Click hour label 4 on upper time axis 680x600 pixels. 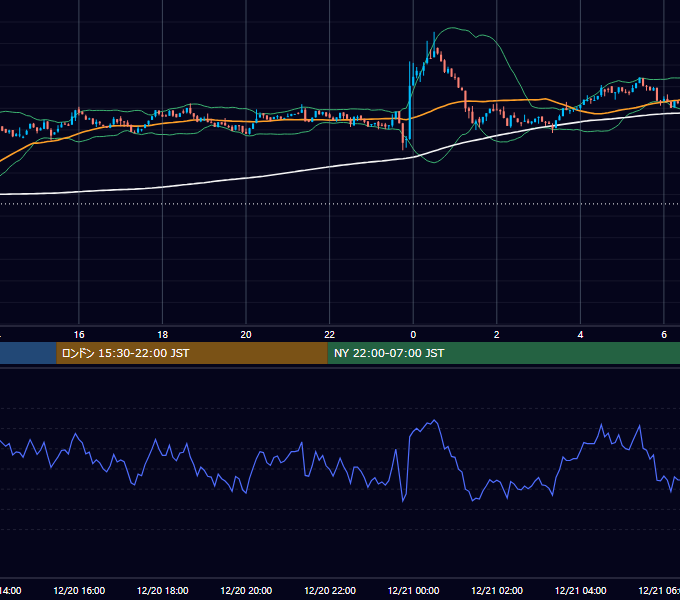click(580, 335)
